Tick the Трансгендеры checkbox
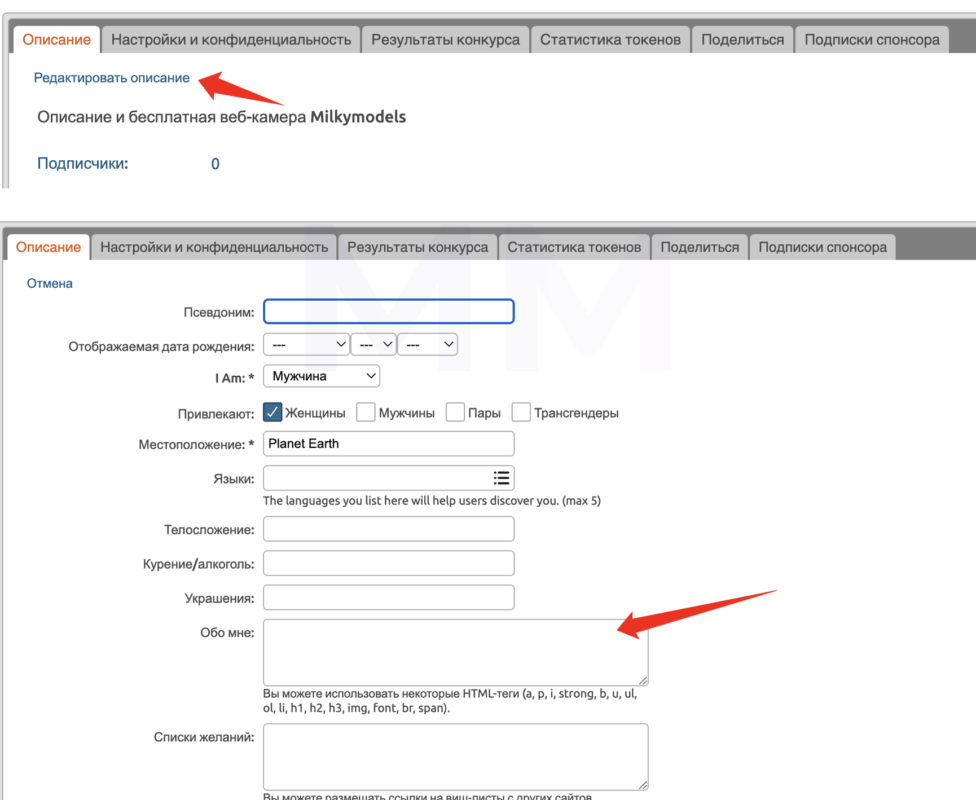Viewport: 976px width, 800px height. click(521, 412)
